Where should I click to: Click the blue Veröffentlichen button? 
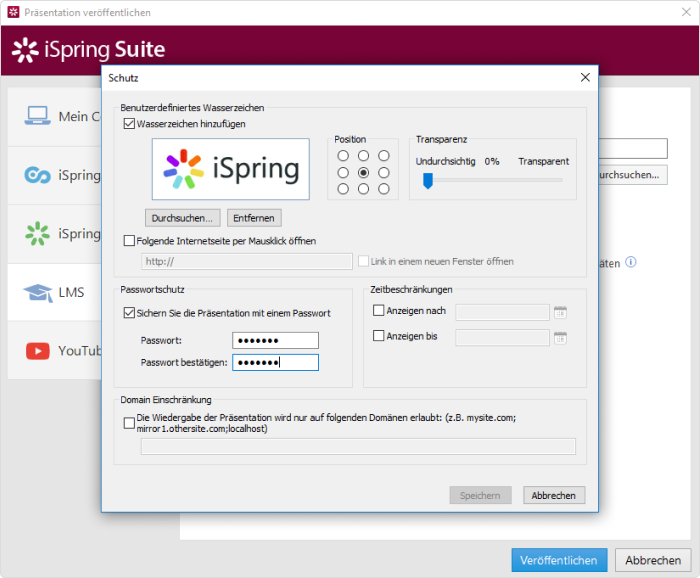click(x=559, y=560)
